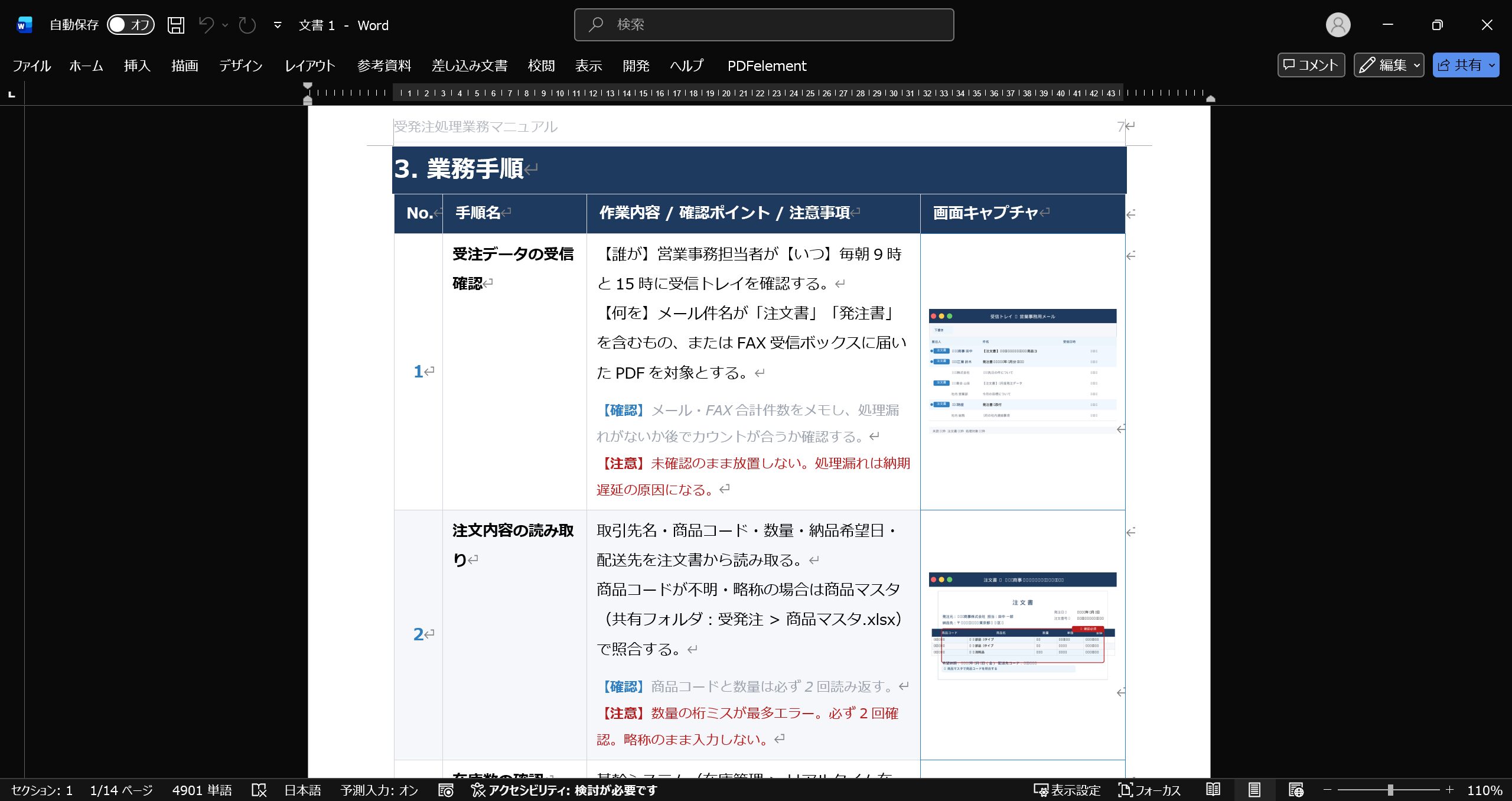Switch to Web Layout view icon

coord(1296,790)
